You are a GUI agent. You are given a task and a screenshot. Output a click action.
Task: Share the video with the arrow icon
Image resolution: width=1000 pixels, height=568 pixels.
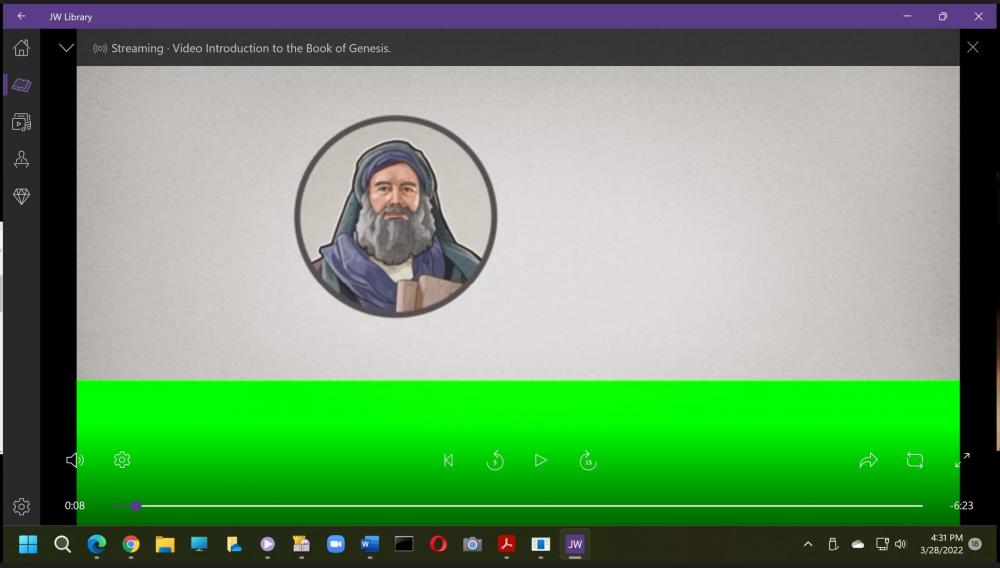pyautogui.click(x=868, y=460)
